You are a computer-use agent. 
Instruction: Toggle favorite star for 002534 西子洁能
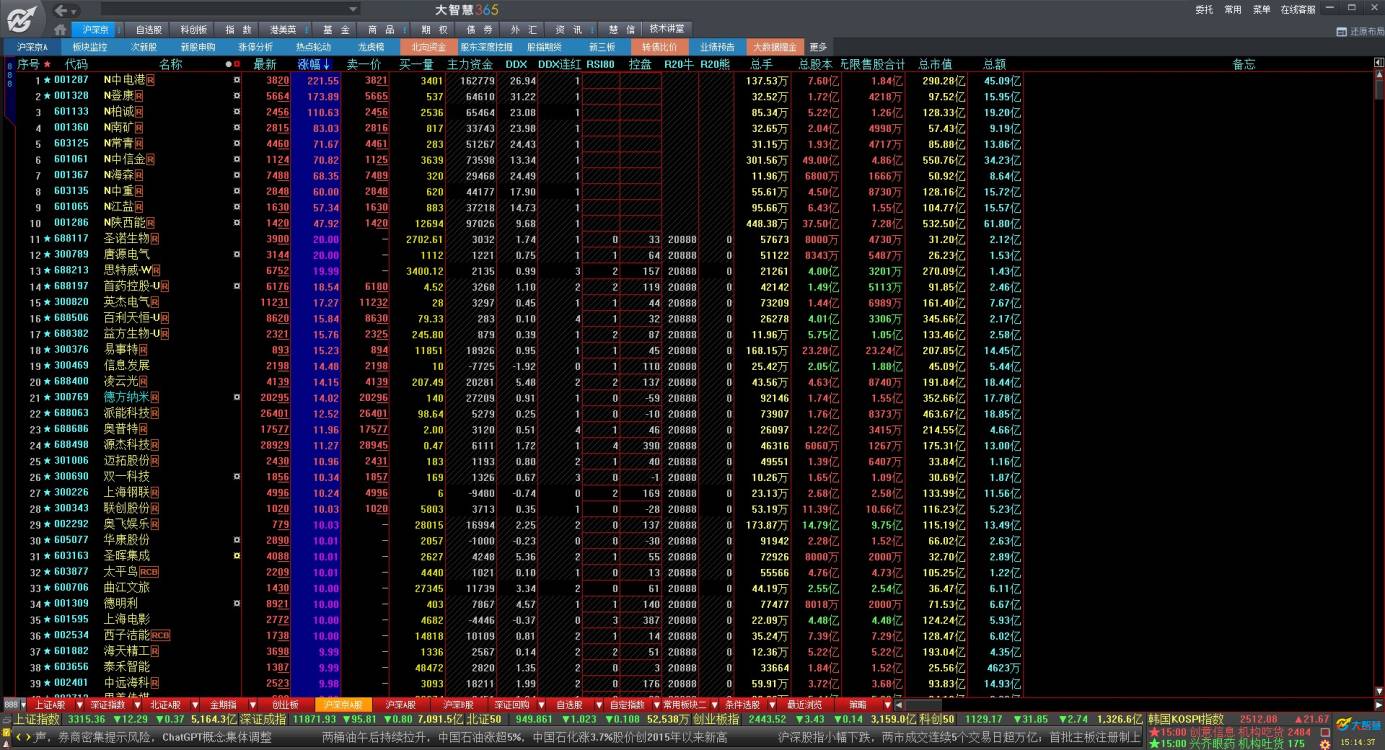pos(46,635)
